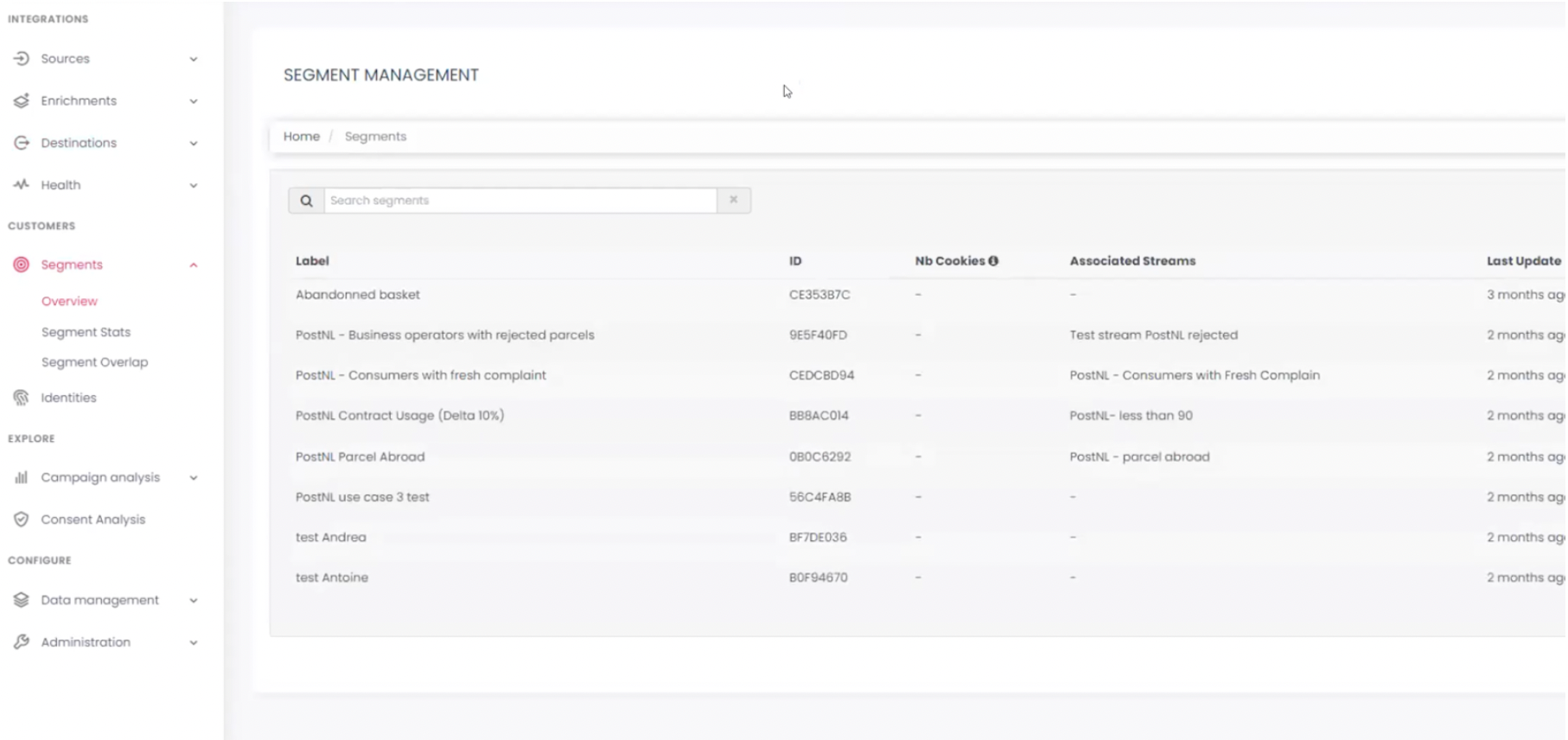Click stream Test stream PostNL rejected

pos(1154,335)
